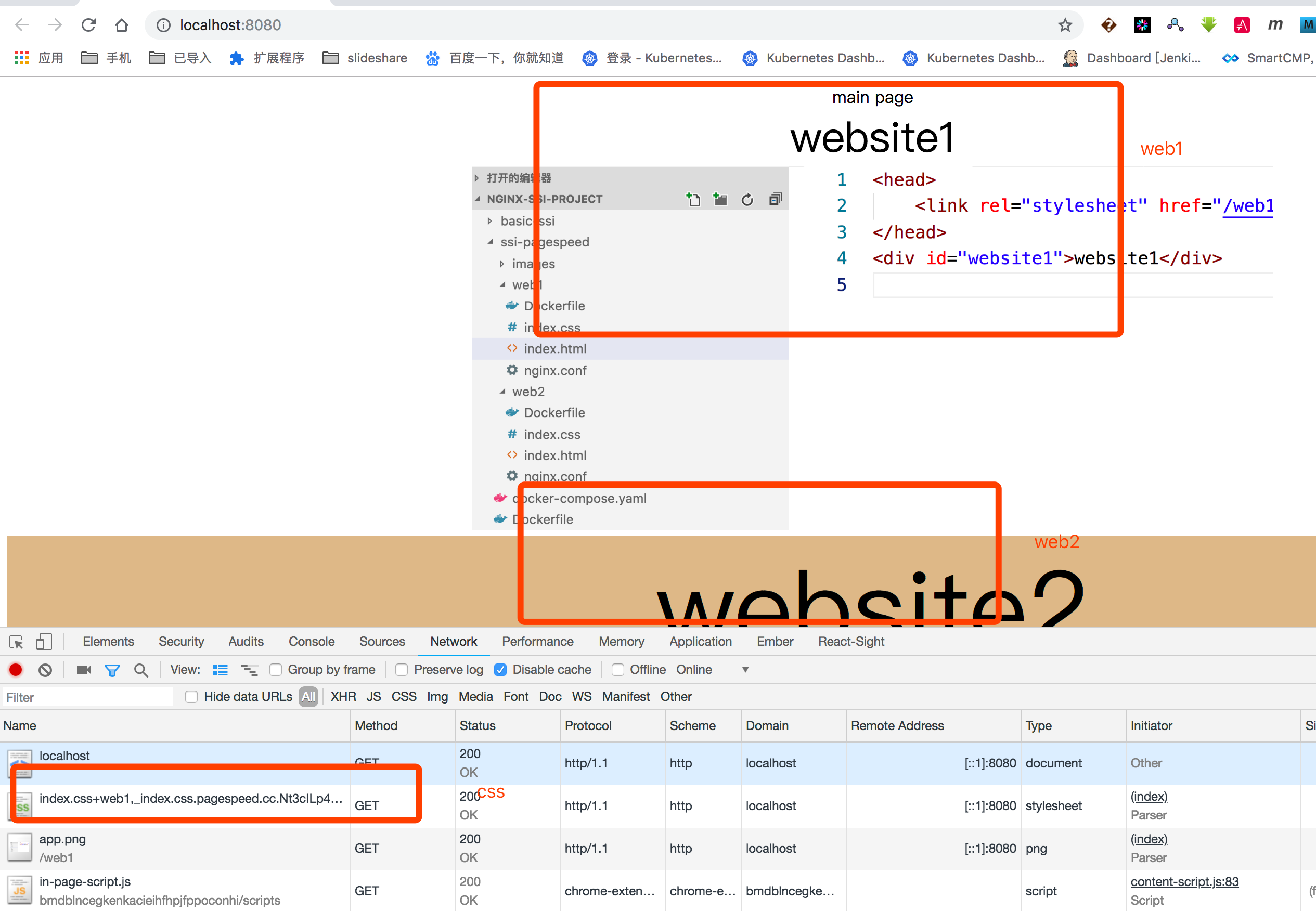
Task: Uncheck the Disable cache checkbox
Action: tap(501, 670)
